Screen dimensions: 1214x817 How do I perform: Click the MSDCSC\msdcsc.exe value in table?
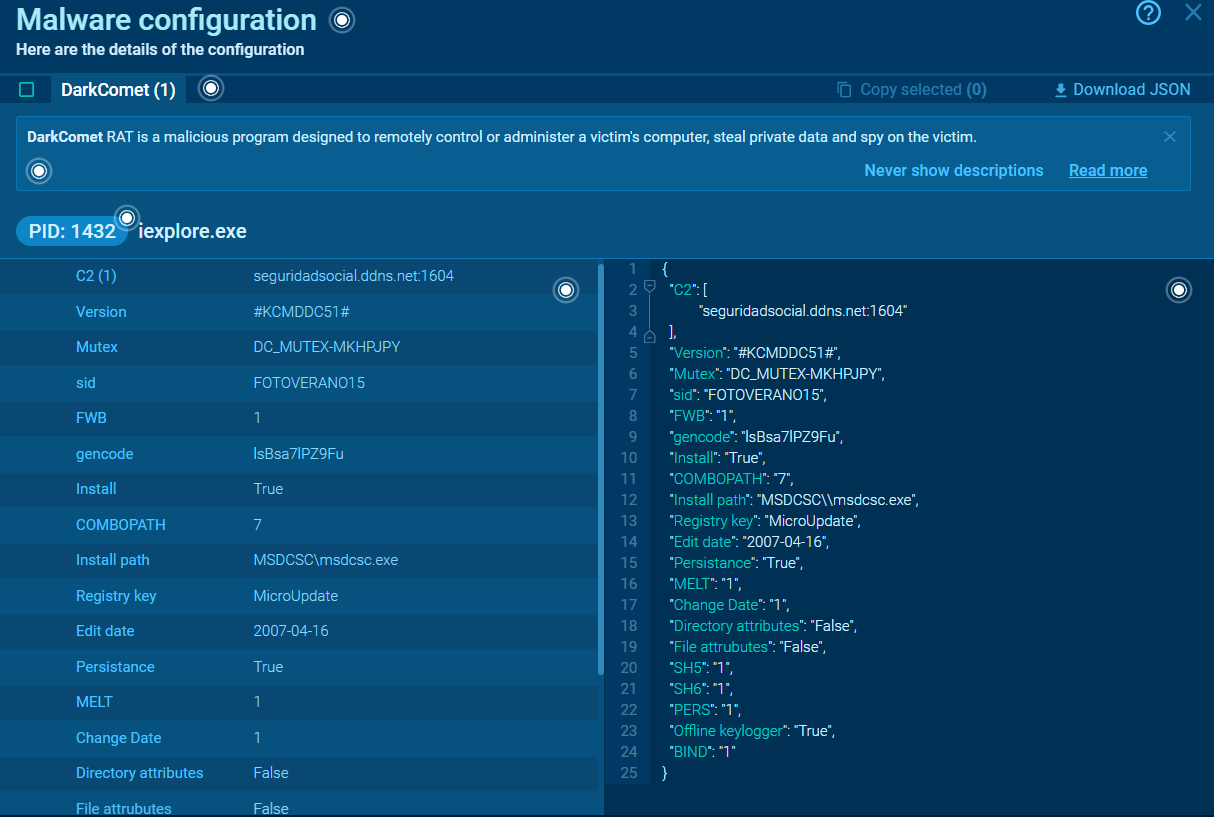326,560
